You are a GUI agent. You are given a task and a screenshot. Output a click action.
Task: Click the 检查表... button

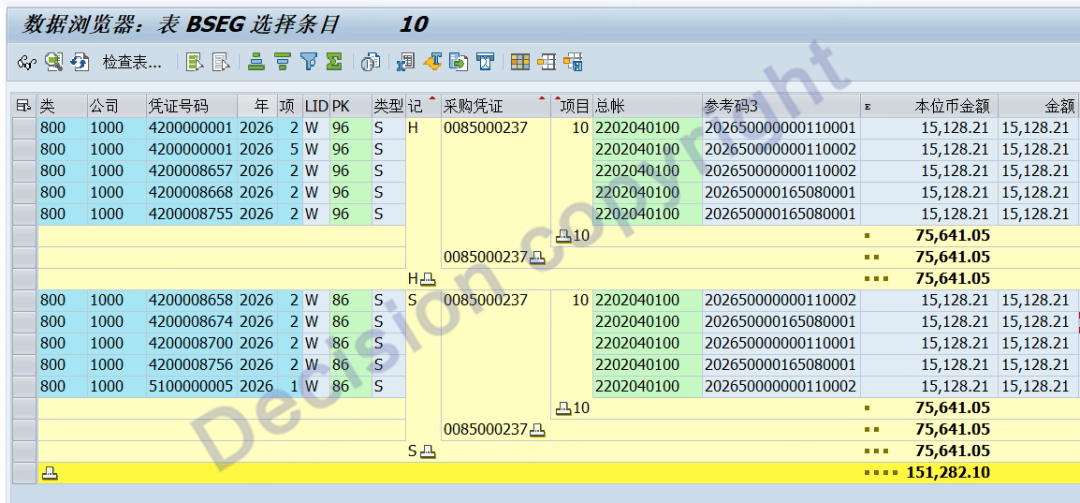pos(131,62)
